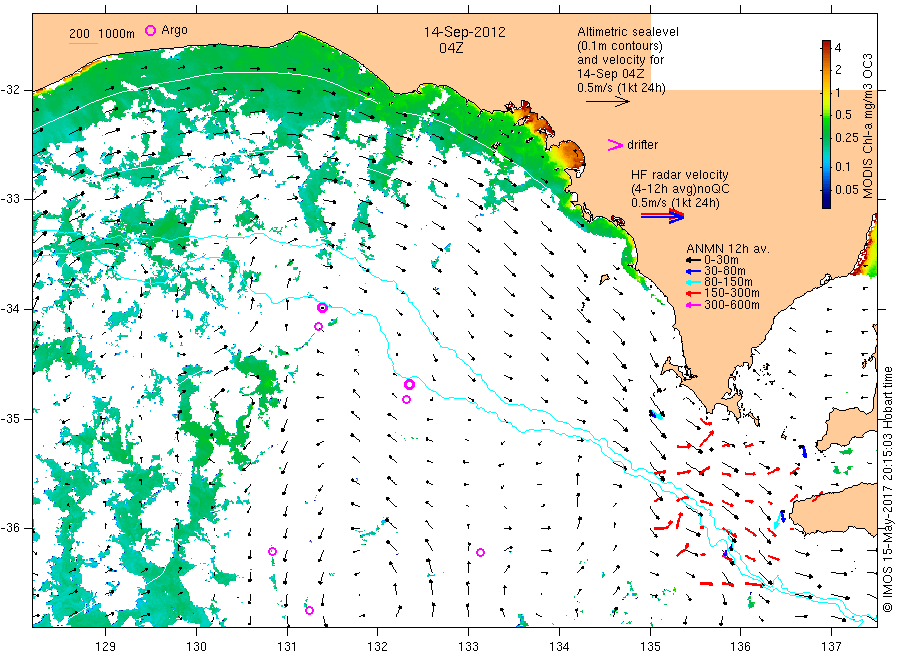Viewport: 900px width, 660px height.
Task: Click the Argo marker near 130.8°E, 36.2°S
Action: [x=273, y=552]
